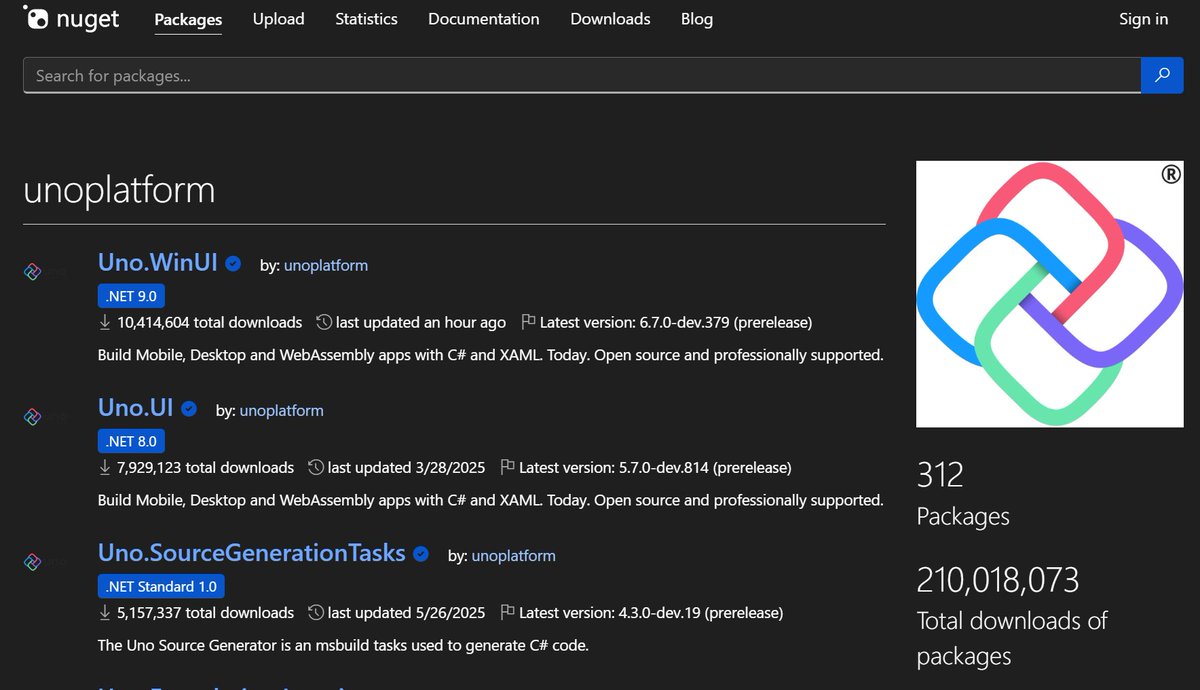Click the Uno.SourceGenerationTasks package icon

pyautogui.click(x=33, y=561)
